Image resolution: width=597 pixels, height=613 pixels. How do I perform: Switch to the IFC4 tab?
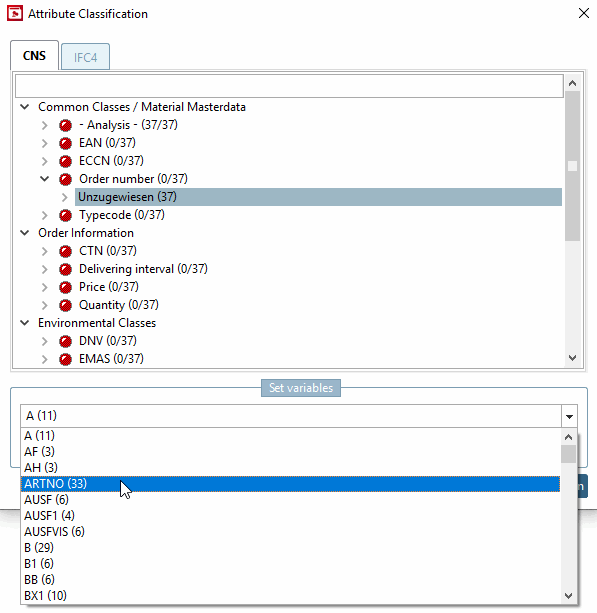tap(85, 57)
